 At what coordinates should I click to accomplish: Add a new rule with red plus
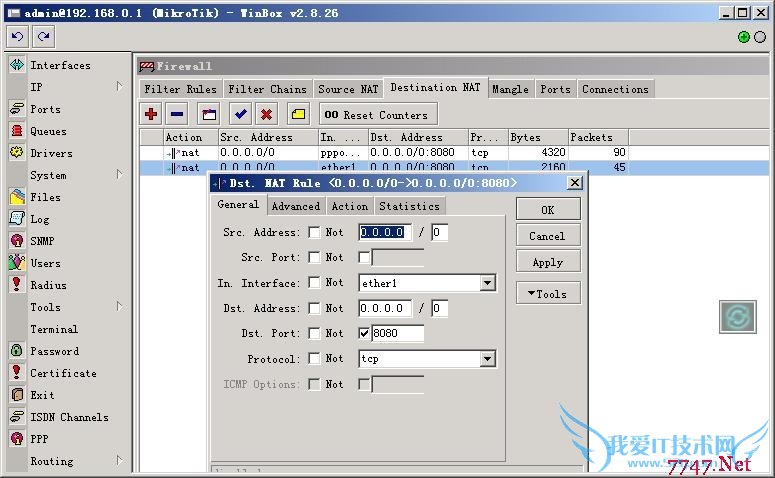[151, 115]
